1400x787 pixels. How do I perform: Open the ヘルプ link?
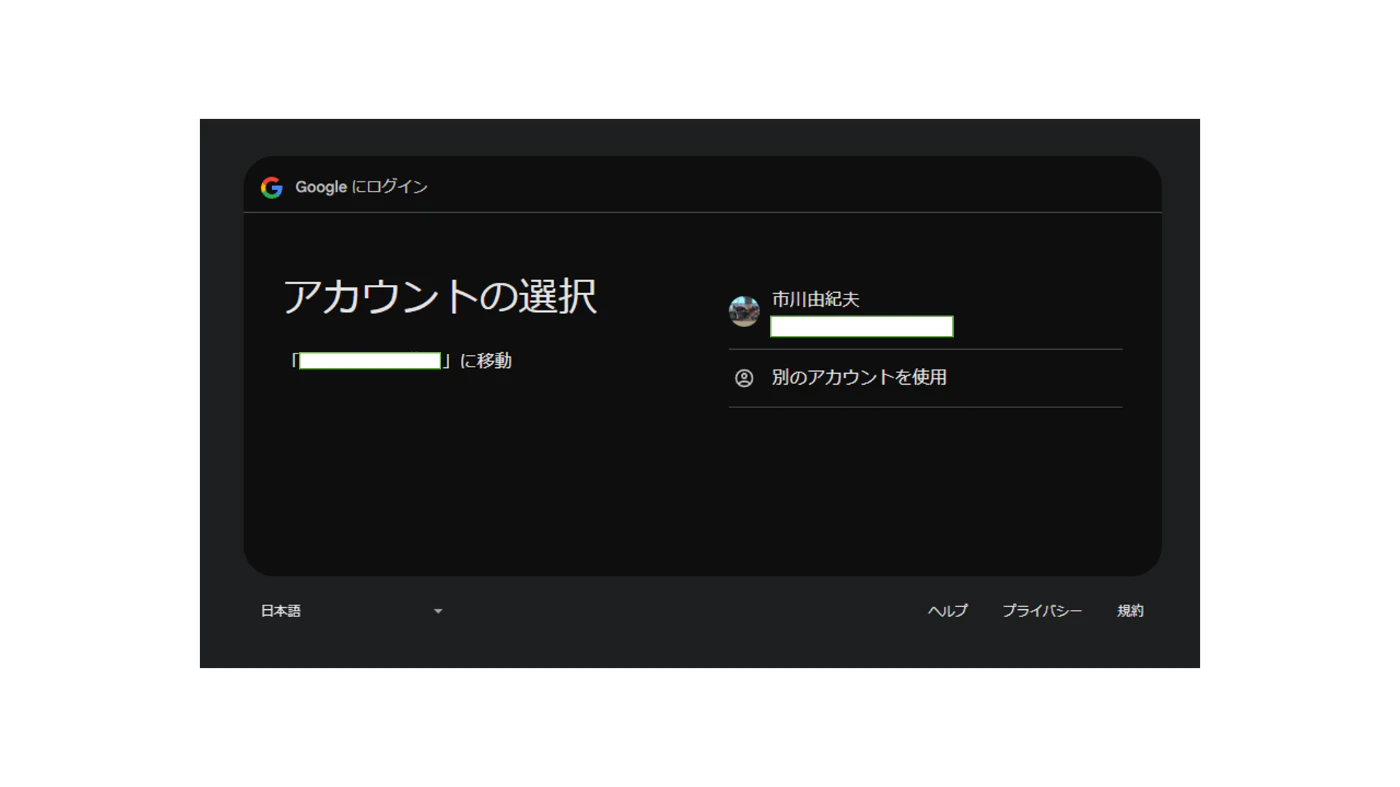(x=948, y=611)
